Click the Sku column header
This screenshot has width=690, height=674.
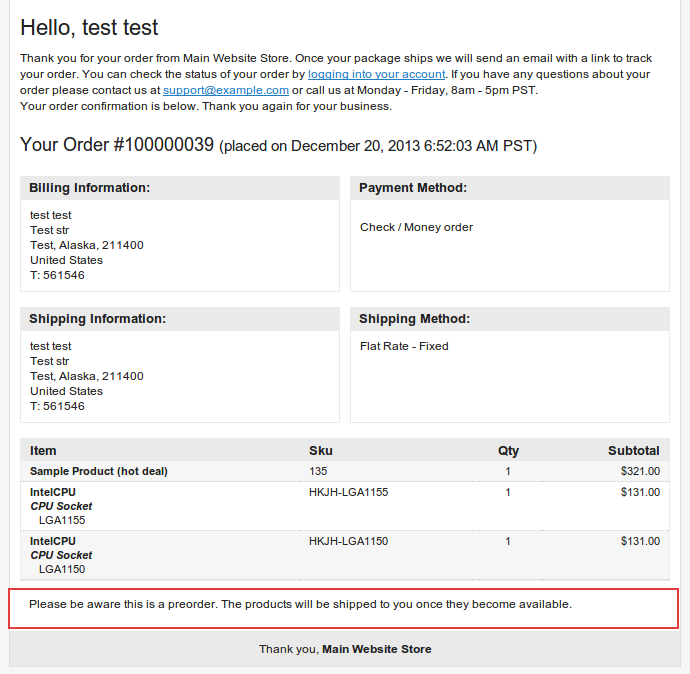(321, 451)
